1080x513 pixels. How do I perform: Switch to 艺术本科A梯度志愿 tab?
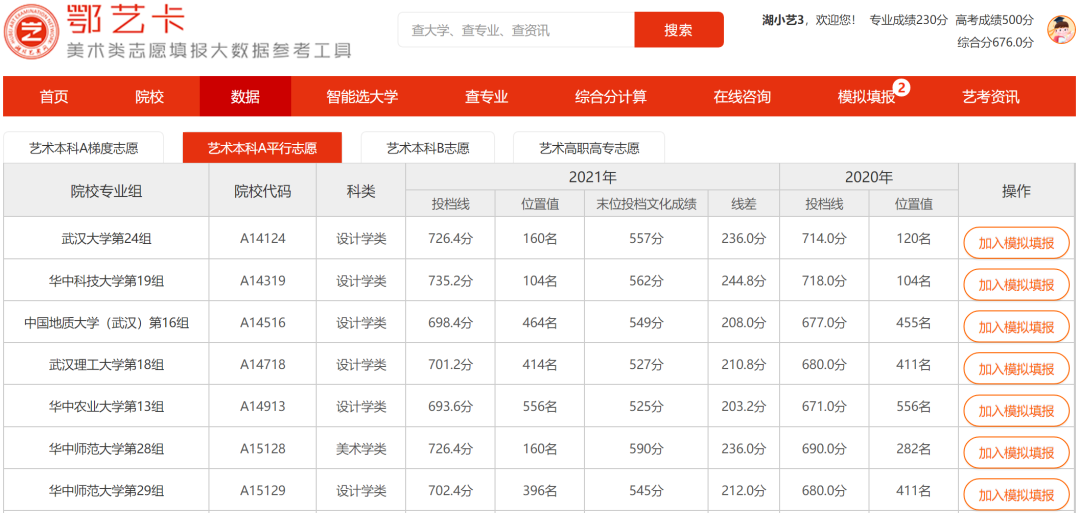pyautogui.click(x=83, y=147)
